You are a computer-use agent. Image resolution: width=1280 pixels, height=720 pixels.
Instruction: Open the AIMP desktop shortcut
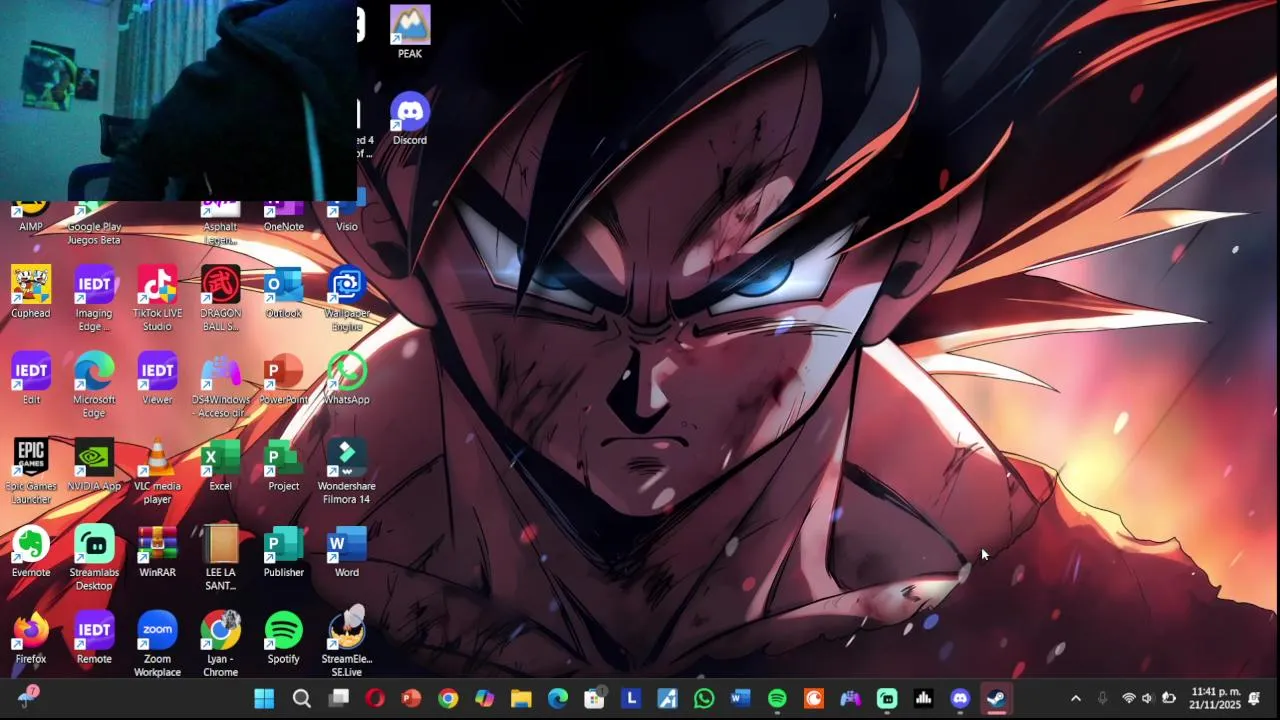pyautogui.click(x=31, y=217)
